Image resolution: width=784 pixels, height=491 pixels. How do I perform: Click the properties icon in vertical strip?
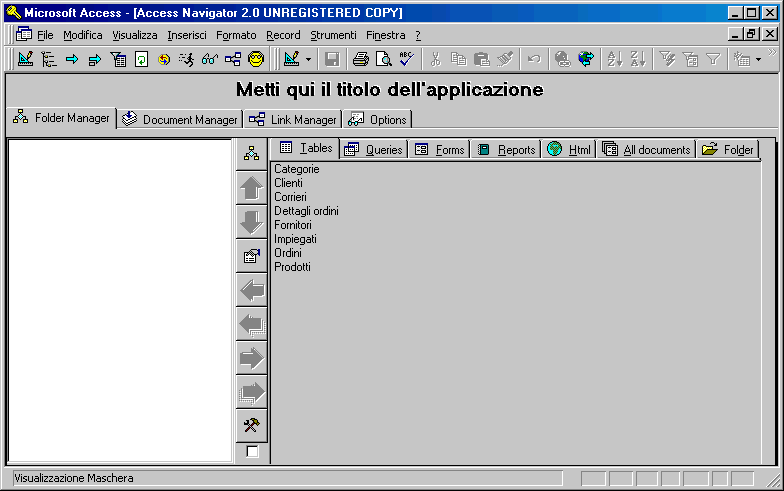coord(251,256)
